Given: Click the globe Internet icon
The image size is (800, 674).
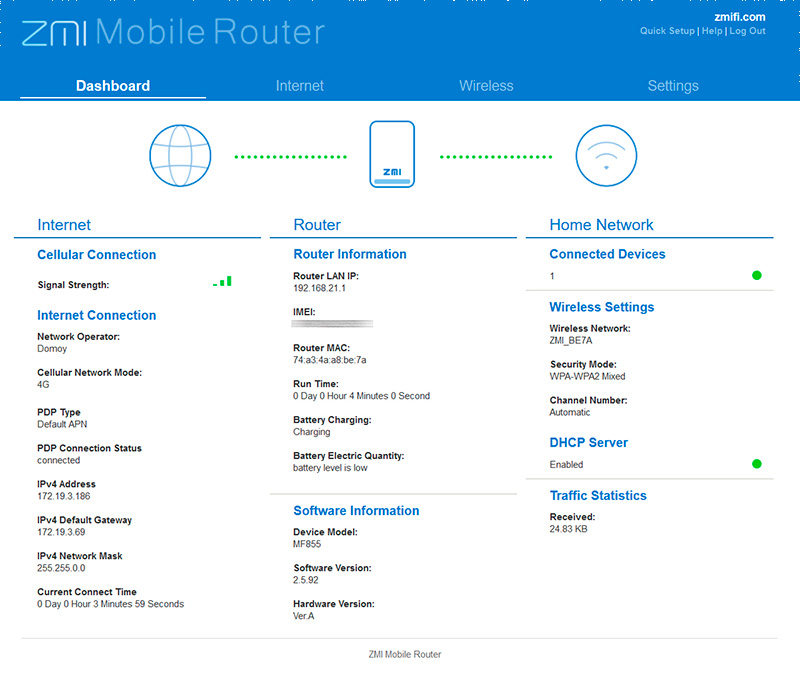Looking at the screenshot, I should [x=181, y=157].
